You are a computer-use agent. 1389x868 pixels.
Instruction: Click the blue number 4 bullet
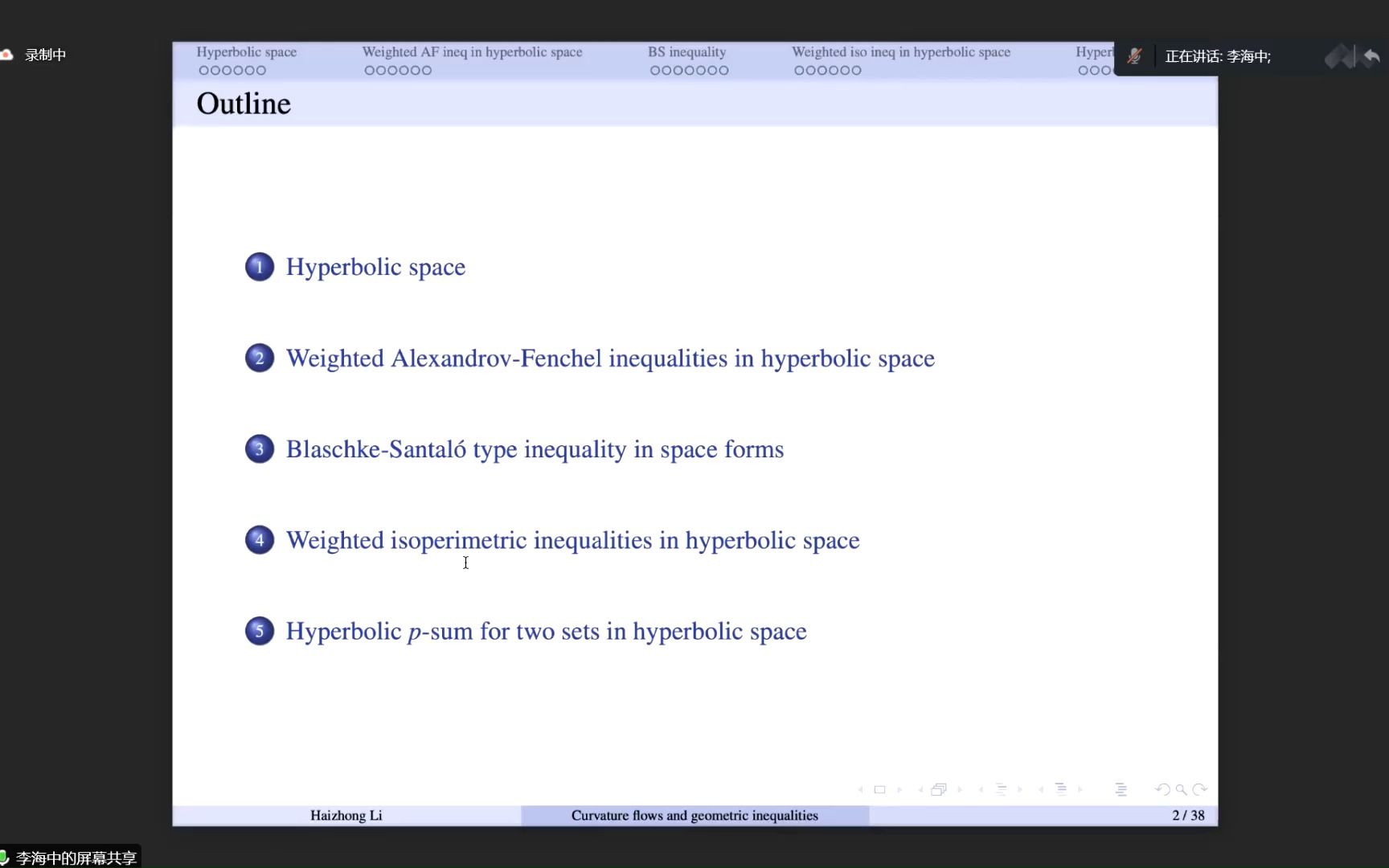(x=260, y=539)
